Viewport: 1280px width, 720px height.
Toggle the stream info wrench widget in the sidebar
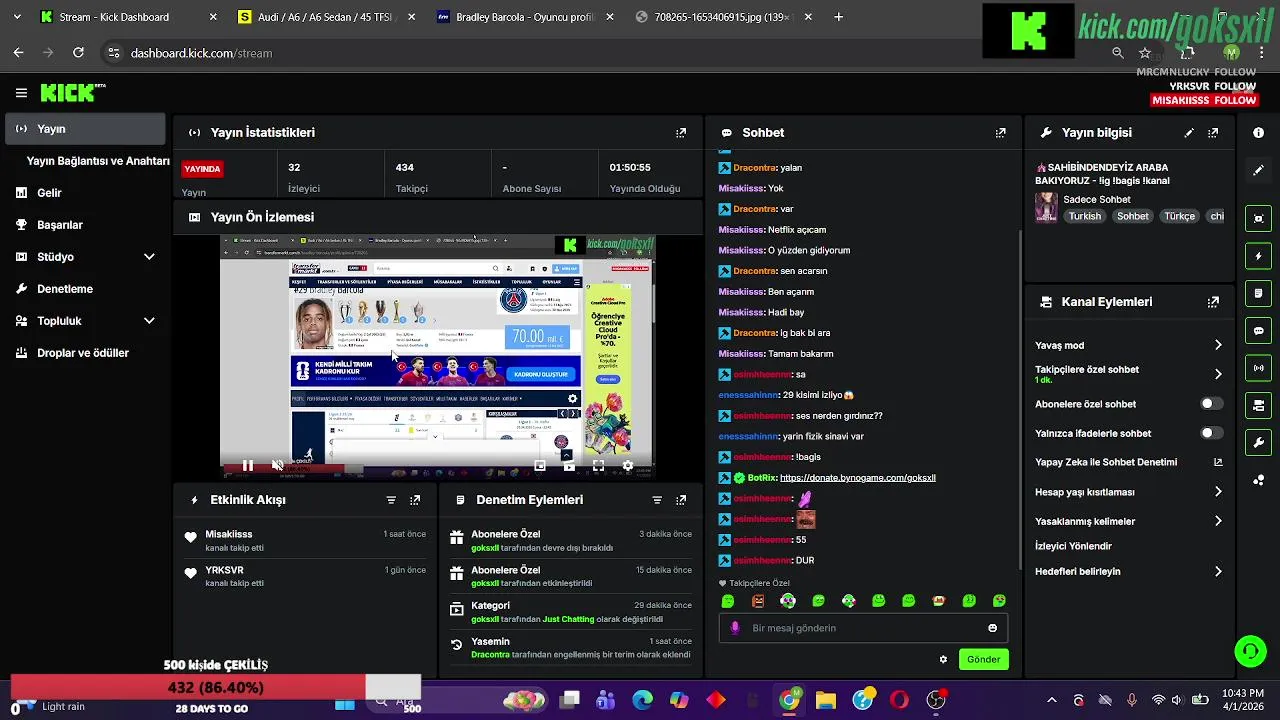coord(1258,442)
